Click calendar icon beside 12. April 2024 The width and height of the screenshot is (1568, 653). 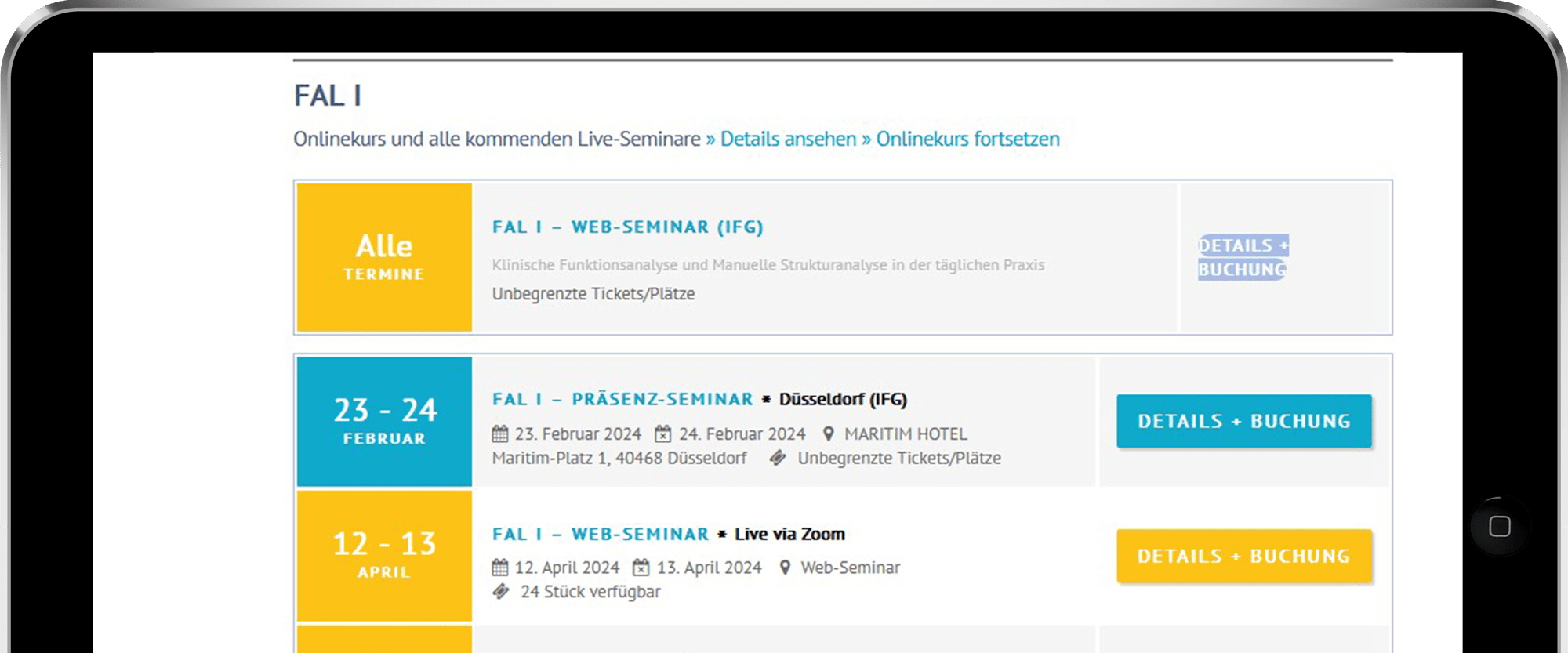tap(500, 568)
